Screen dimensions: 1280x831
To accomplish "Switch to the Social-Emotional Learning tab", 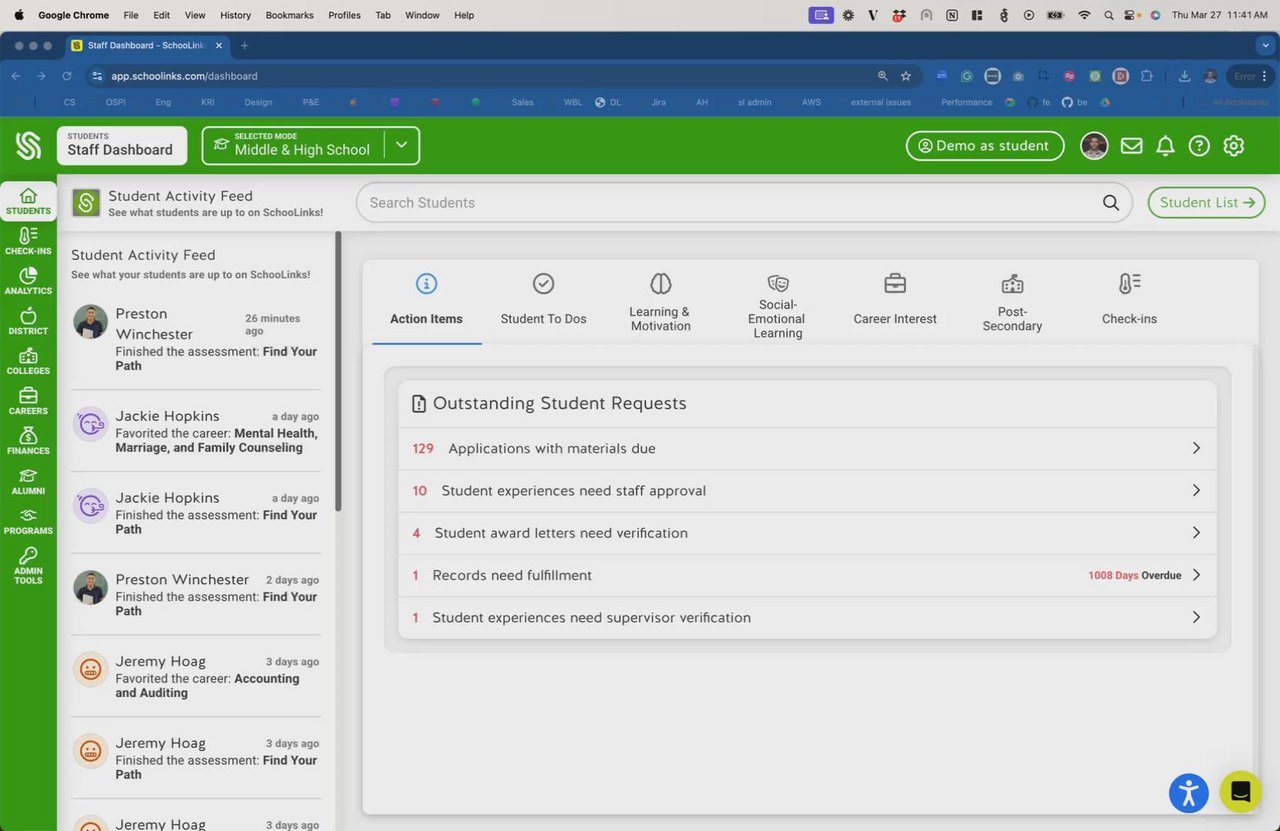I will (x=777, y=301).
